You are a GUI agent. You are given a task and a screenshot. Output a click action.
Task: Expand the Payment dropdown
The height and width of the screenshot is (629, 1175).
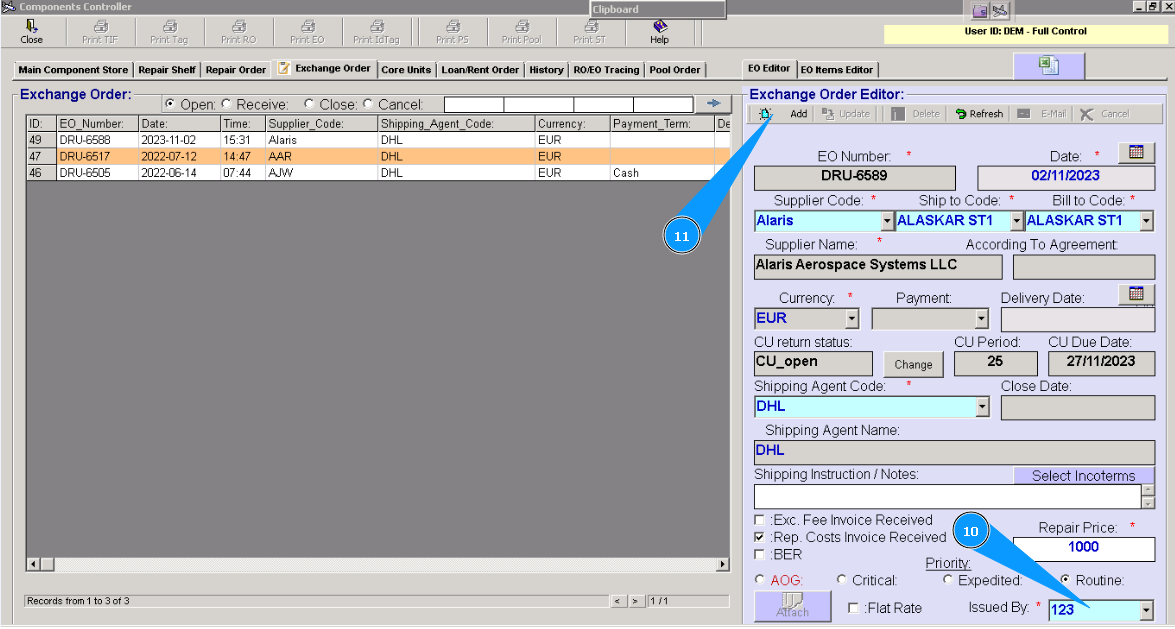tap(982, 319)
